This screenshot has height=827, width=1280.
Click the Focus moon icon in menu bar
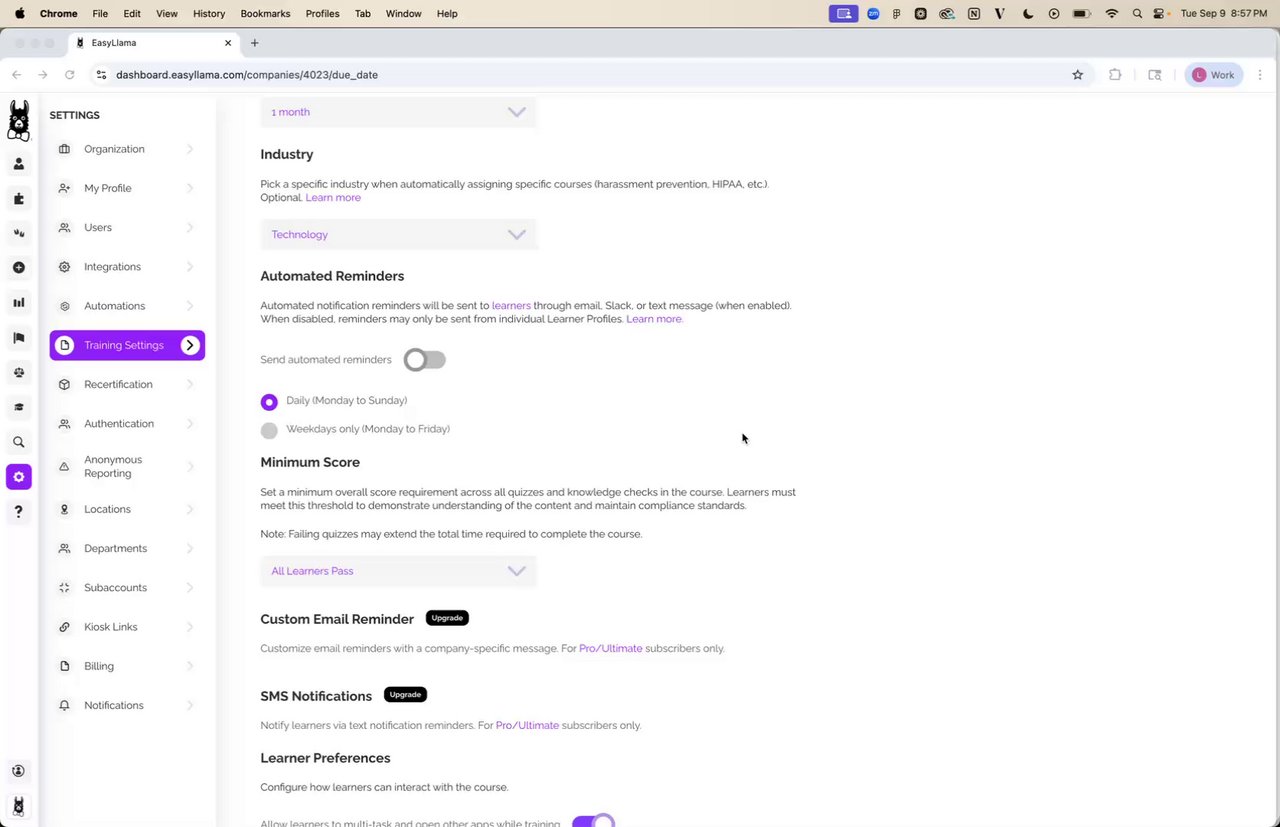point(1028,14)
